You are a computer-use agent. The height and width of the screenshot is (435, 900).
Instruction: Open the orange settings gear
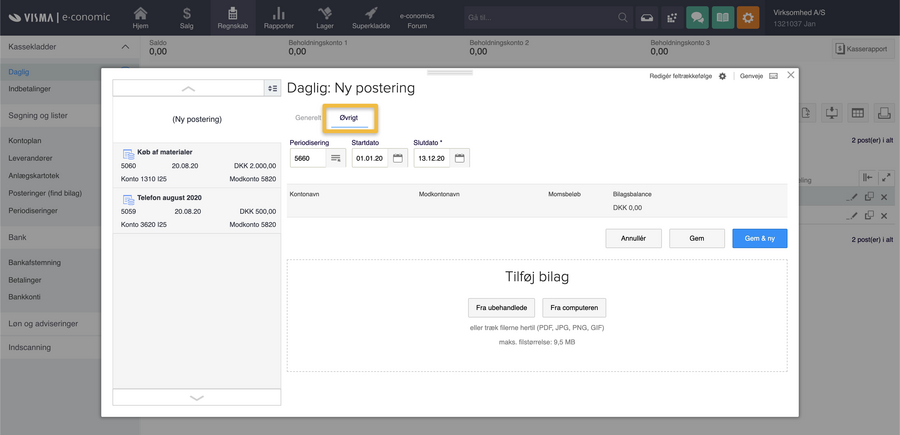pos(748,18)
